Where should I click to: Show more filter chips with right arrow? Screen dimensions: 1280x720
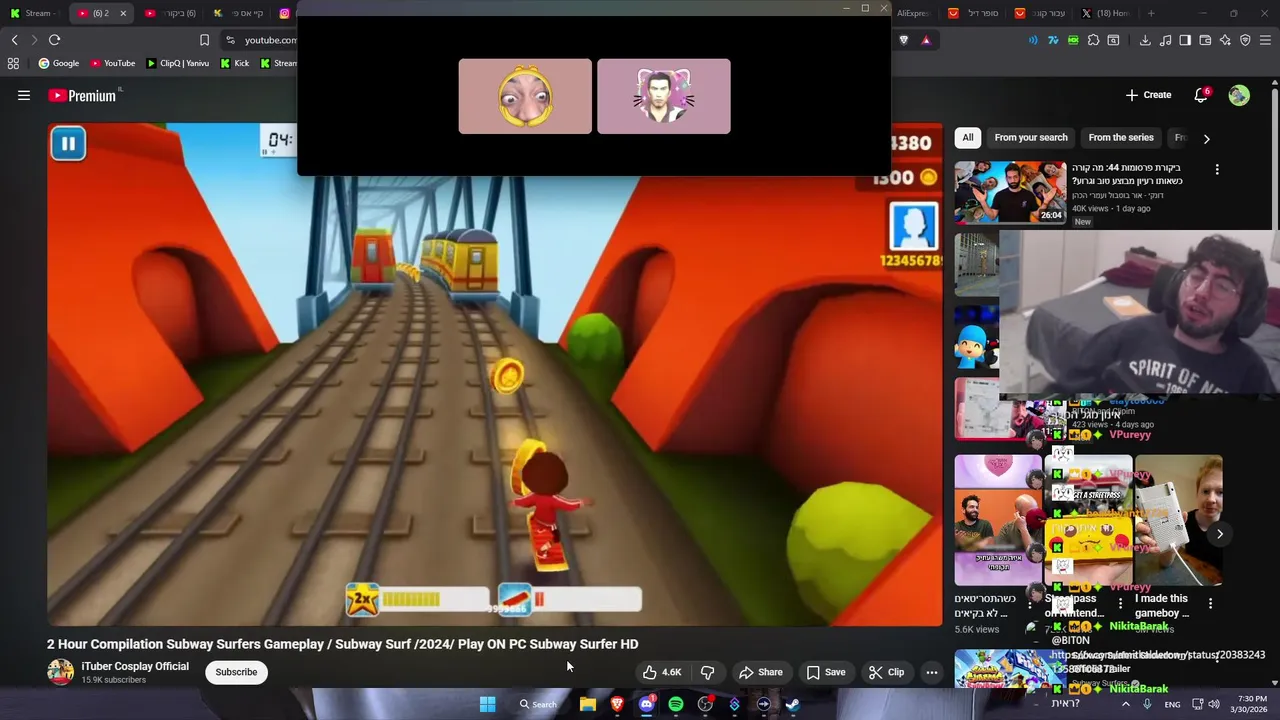[1206, 139]
